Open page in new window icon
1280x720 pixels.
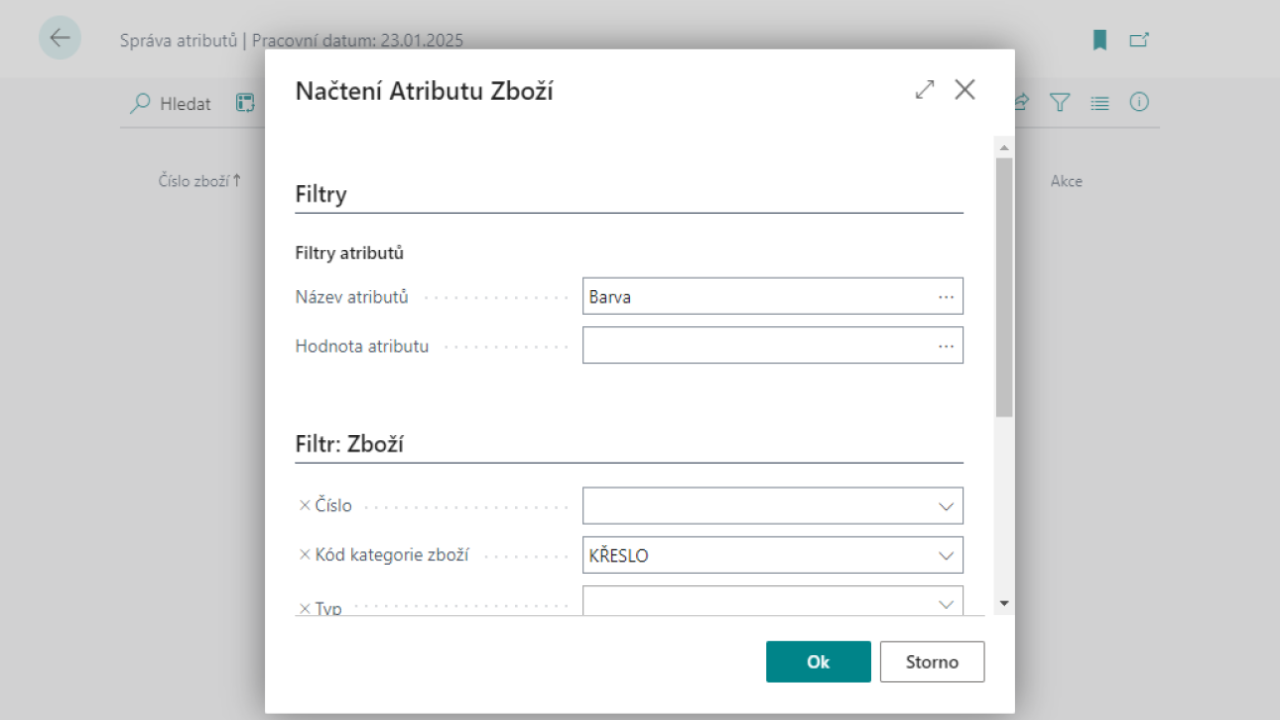pyautogui.click(x=1139, y=40)
